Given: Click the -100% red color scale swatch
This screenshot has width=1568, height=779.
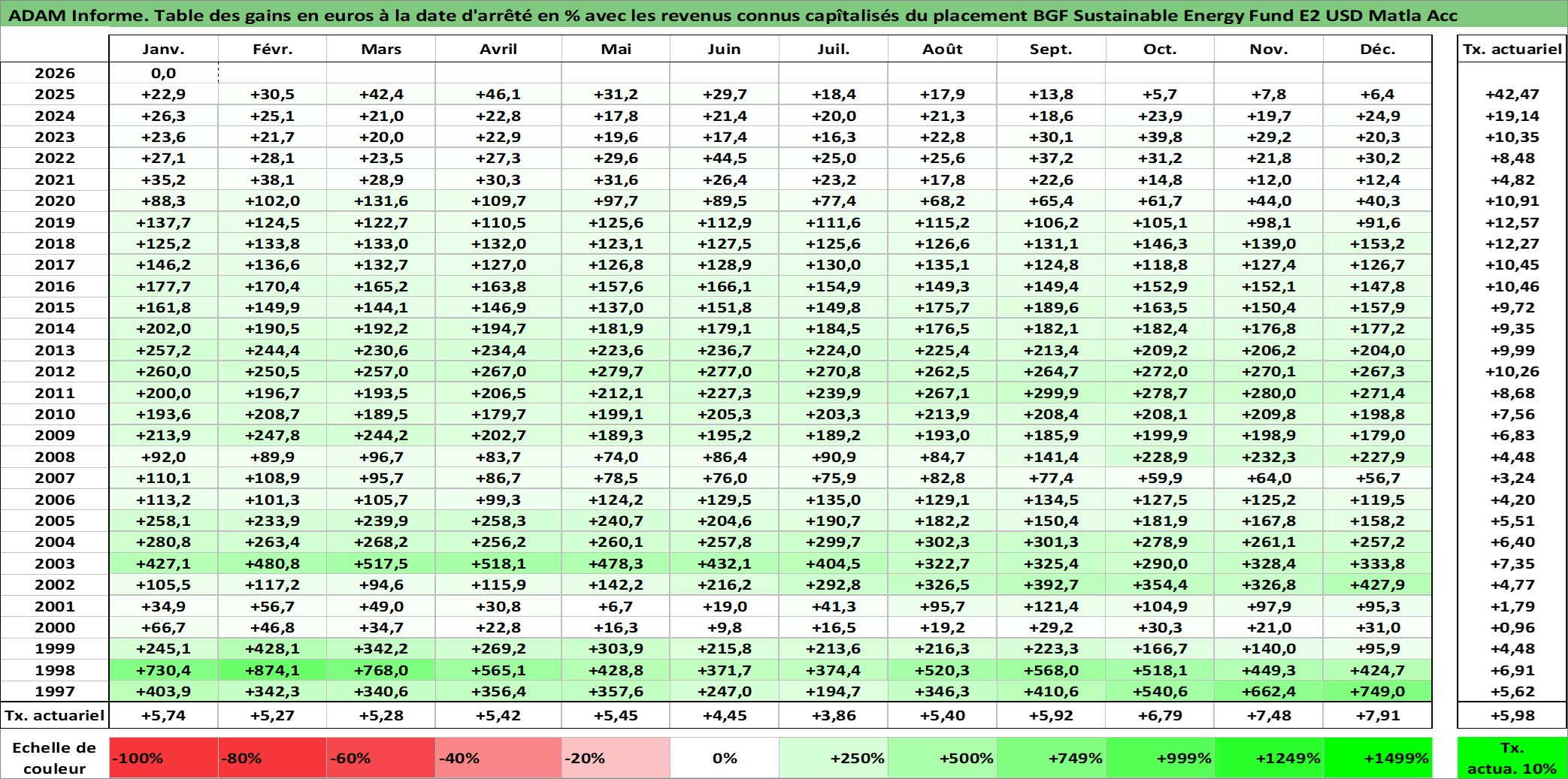Looking at the screenshot, I should point(163,758).
